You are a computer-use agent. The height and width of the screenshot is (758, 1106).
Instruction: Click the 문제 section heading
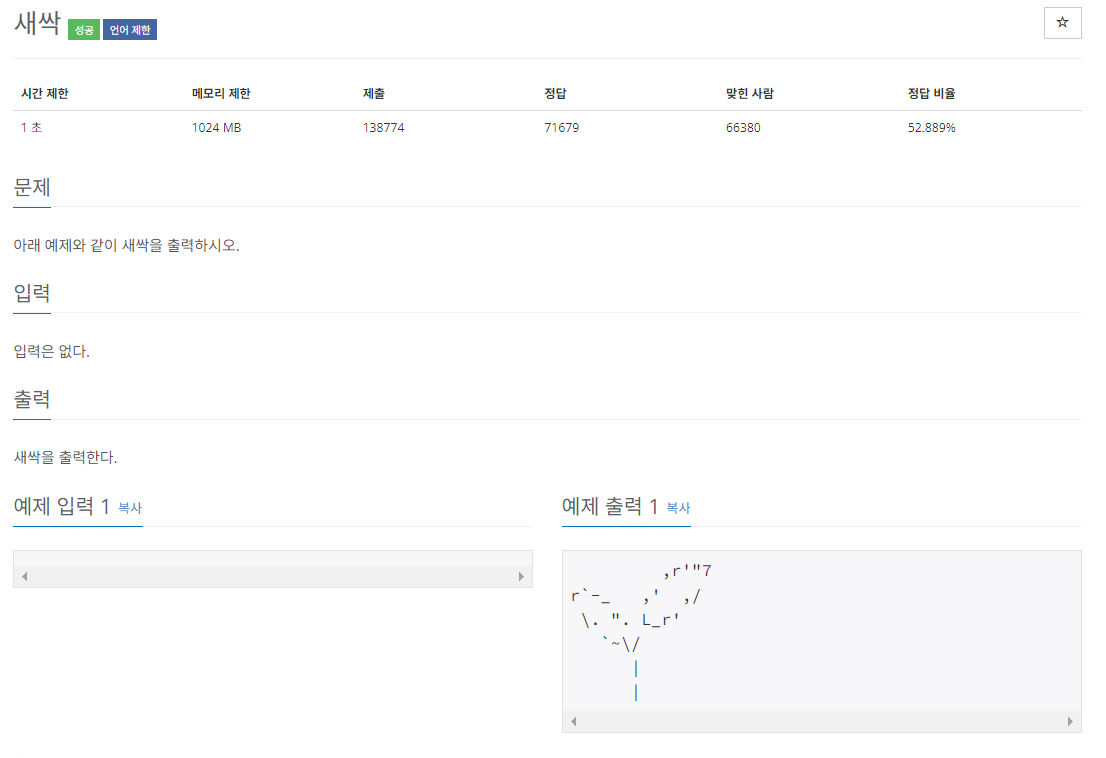coord(30,188)
